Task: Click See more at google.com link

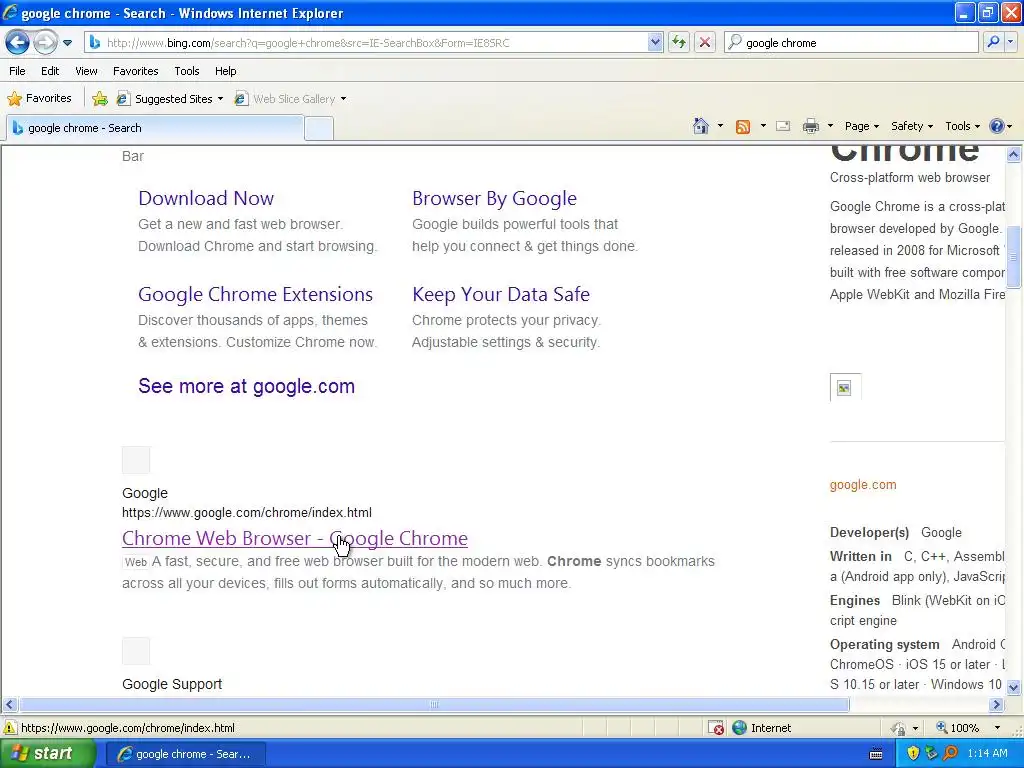Action: [x=247, y=386]
